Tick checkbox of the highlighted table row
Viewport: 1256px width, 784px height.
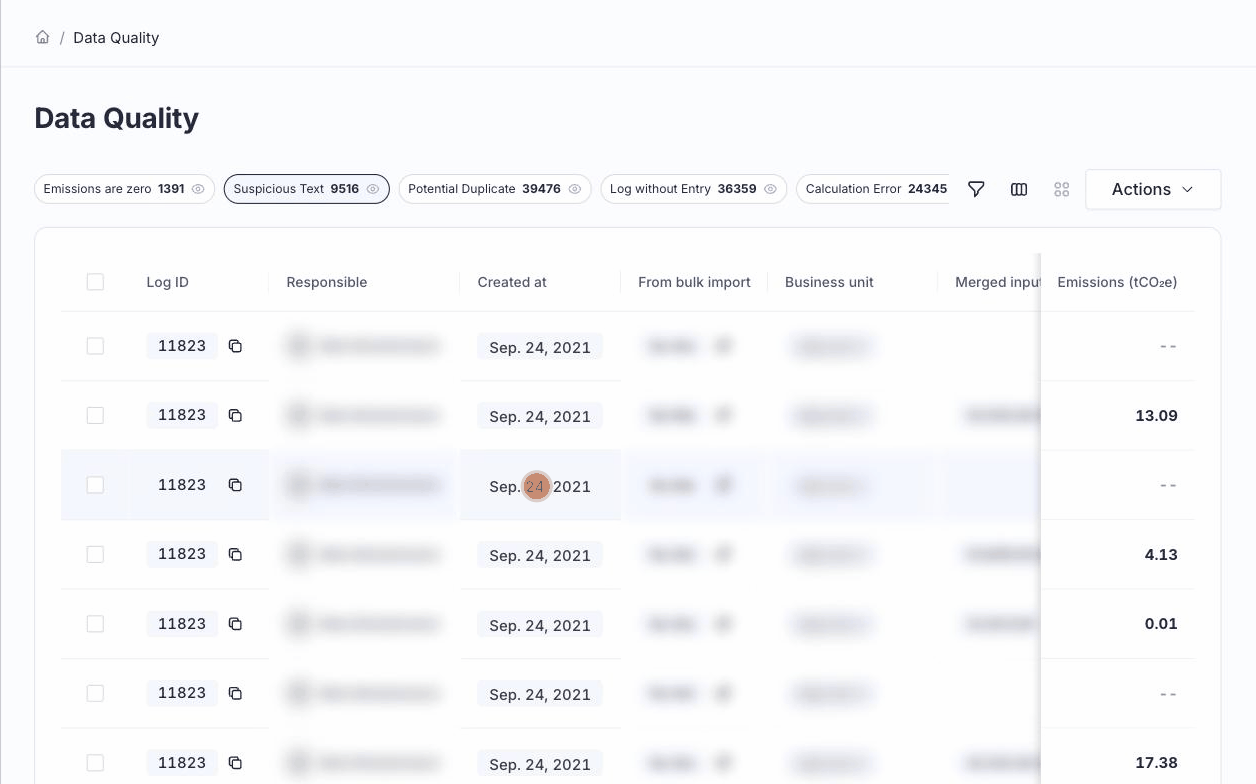click(x=95, y=485)
